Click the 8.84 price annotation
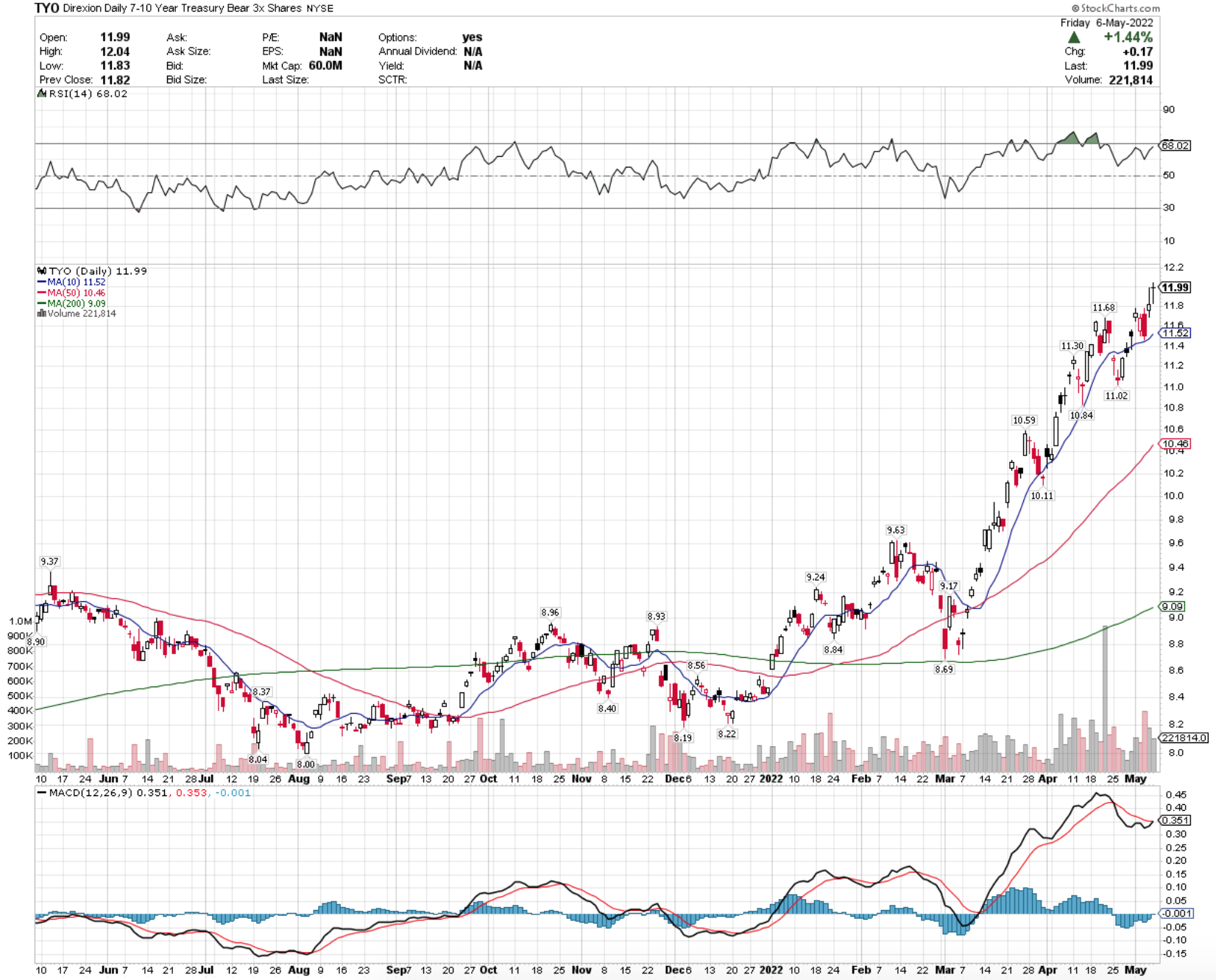Image resolution: width=1216 pixels, height=980 pixels. 833,650
